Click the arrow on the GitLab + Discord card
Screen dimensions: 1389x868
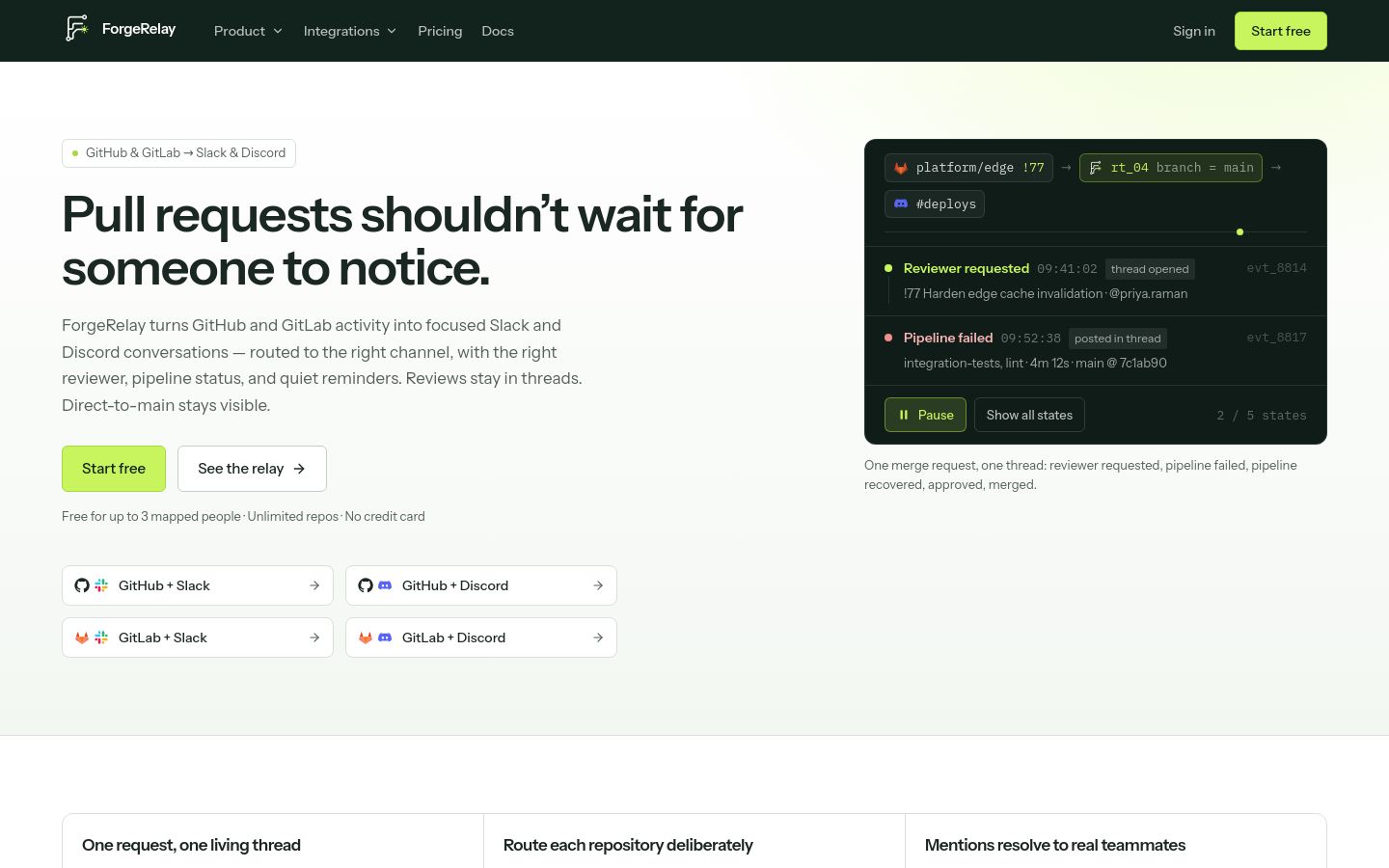[598, 637]
